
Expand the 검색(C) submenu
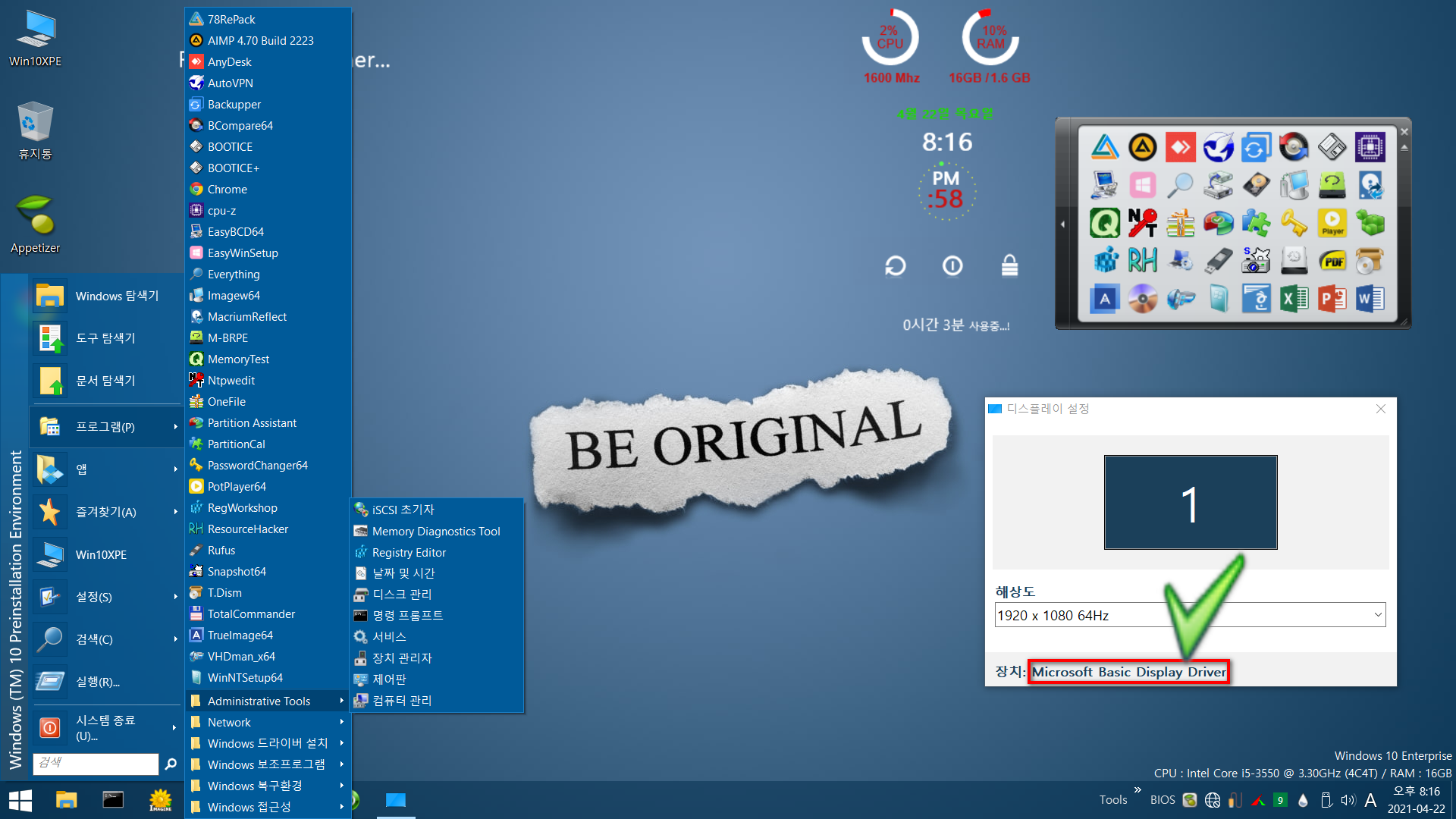(107, 639)
